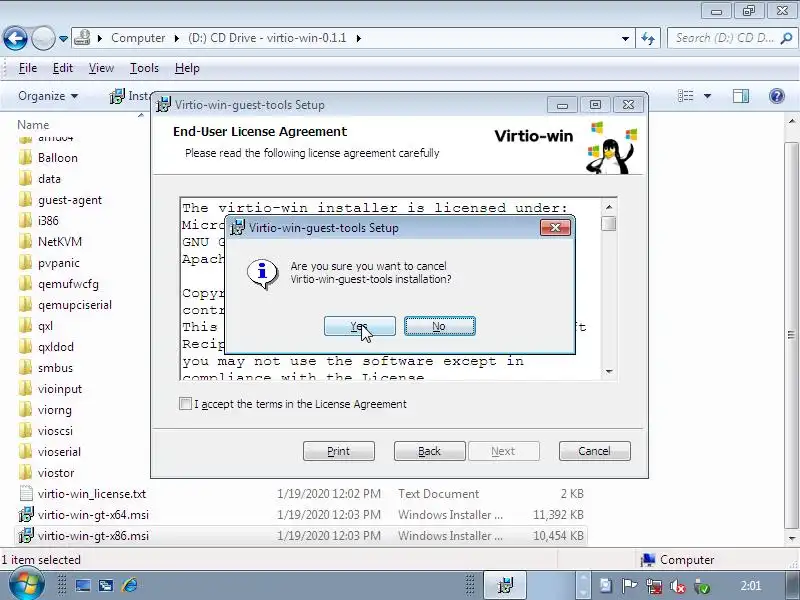Click the muted volume tray icon

[x=678, y=587]
